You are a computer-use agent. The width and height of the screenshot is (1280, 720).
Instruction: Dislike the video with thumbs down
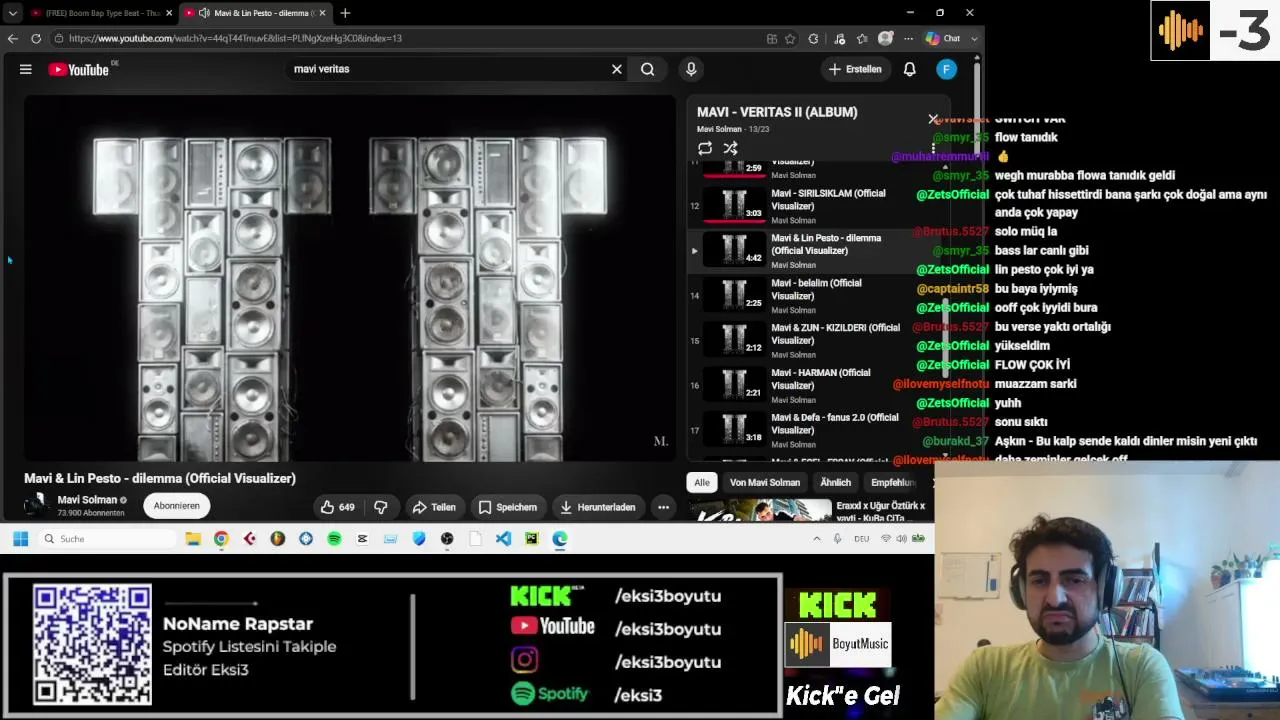(x=381, y=507)
